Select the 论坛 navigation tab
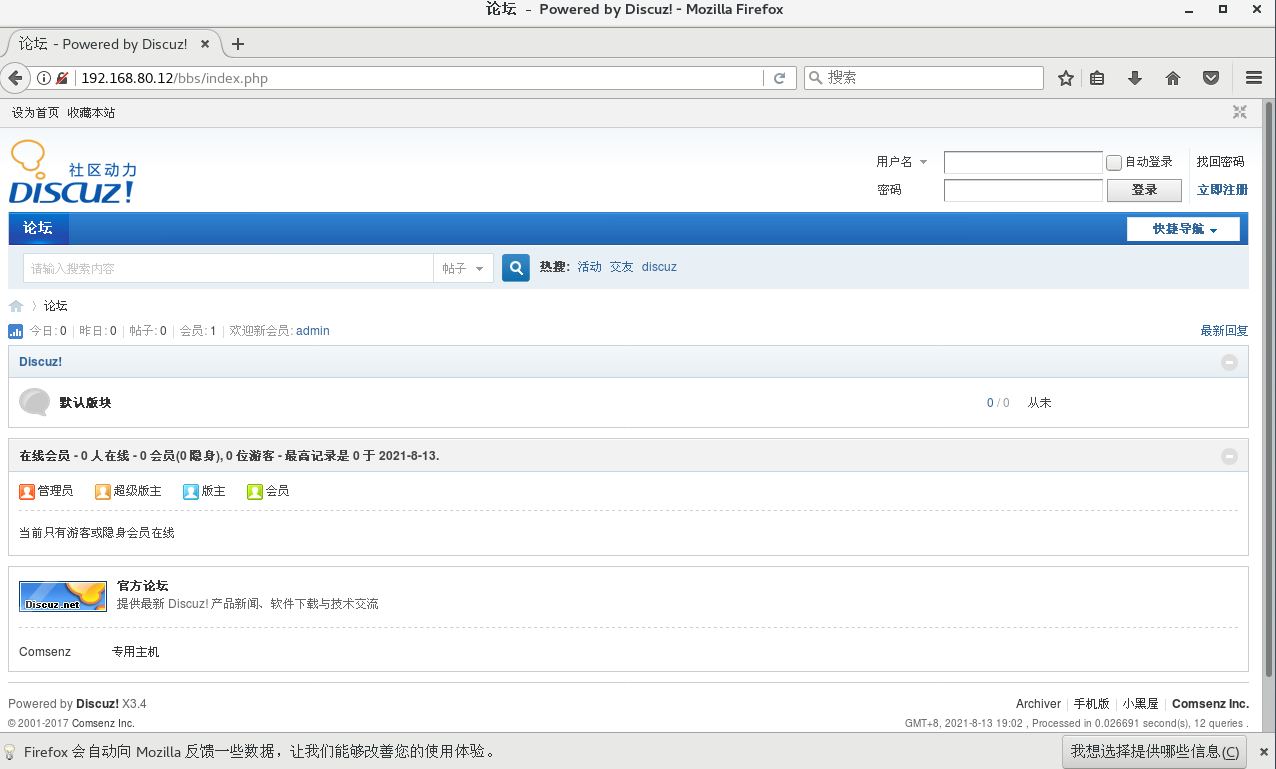 click(x=38, y=228)
